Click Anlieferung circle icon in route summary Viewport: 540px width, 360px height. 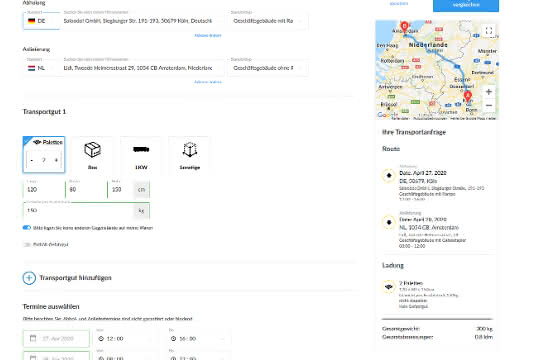[x=389, y=222]
